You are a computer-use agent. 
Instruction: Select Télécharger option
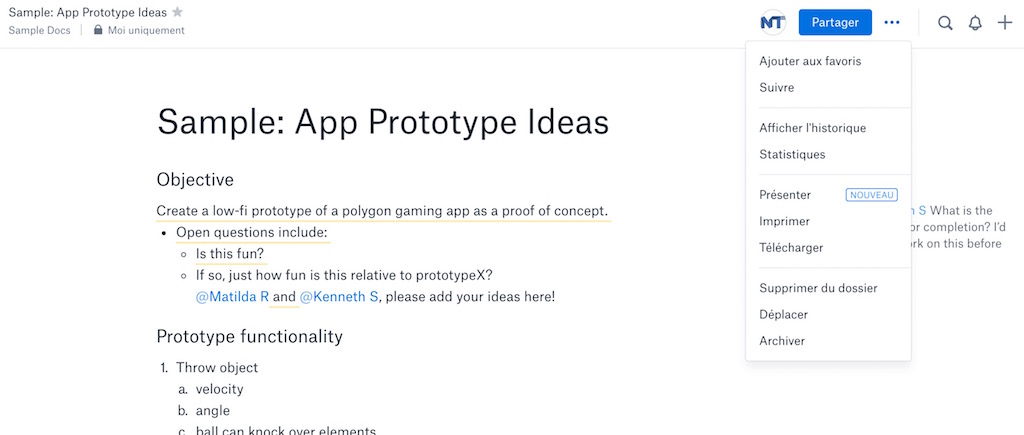791,248
